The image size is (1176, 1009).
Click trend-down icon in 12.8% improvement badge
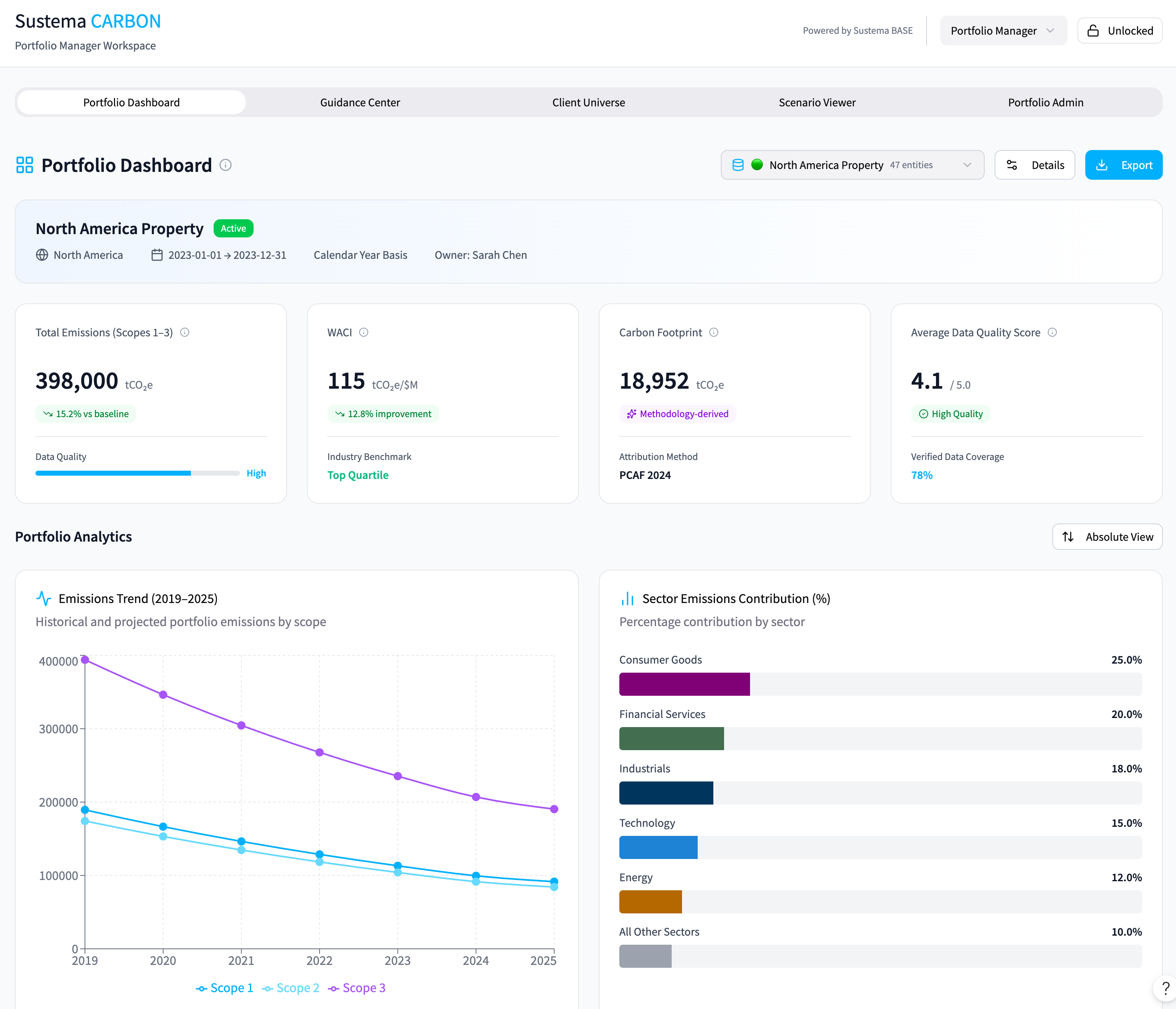(340, 414)
